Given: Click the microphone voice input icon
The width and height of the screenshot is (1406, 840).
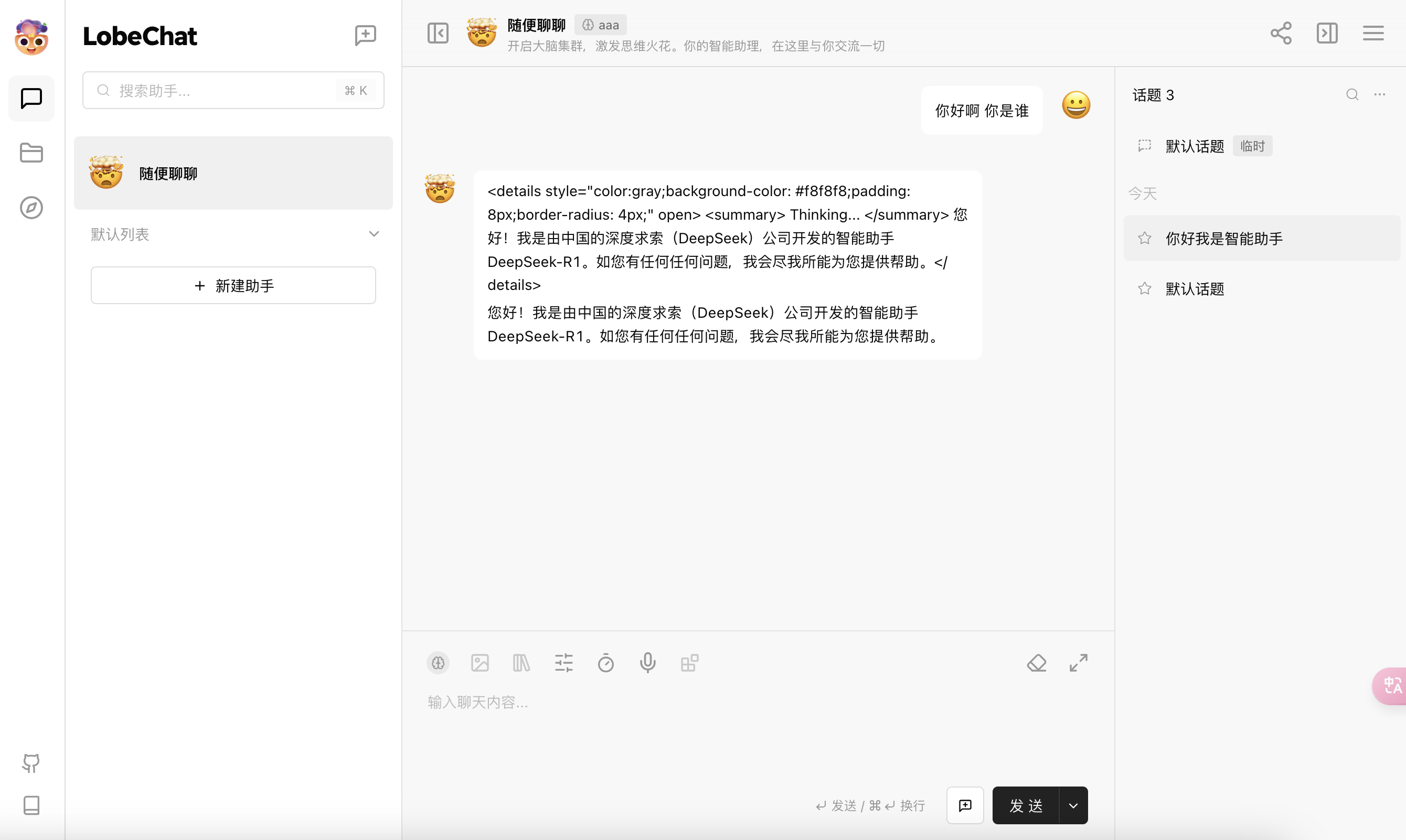Looking at the screenshot, I should coord(647,663).
